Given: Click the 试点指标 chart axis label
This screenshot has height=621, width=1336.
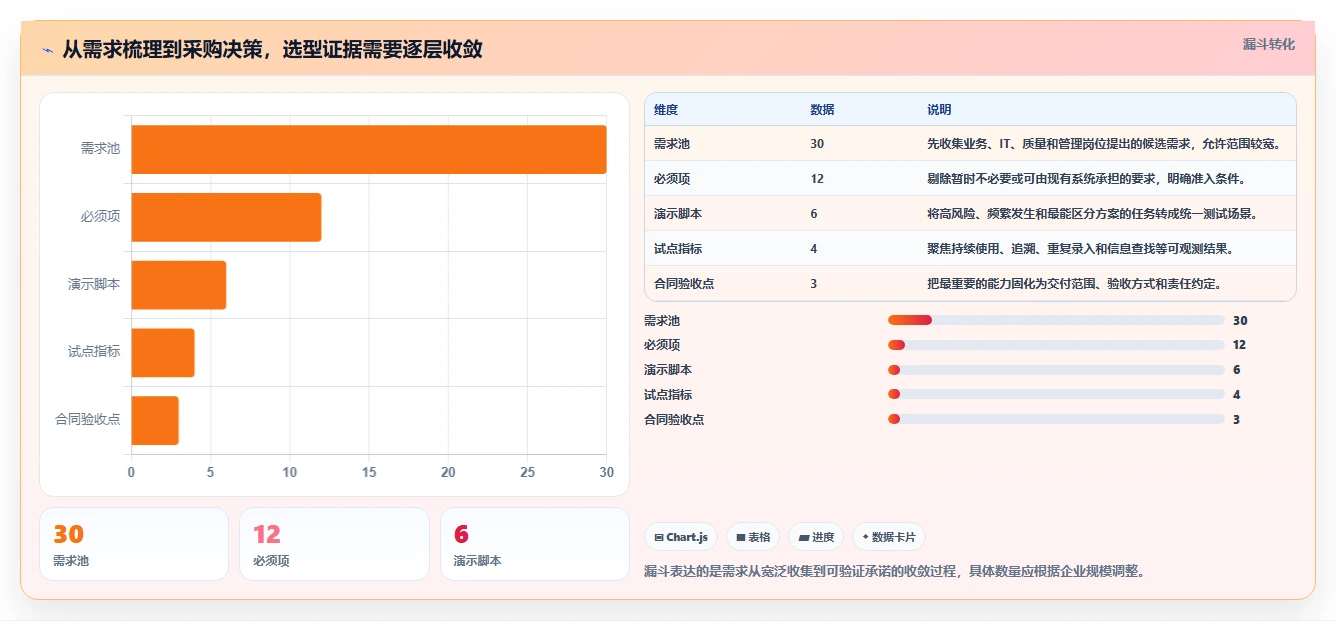Looking at the screenshot, I should click(94, 353).
